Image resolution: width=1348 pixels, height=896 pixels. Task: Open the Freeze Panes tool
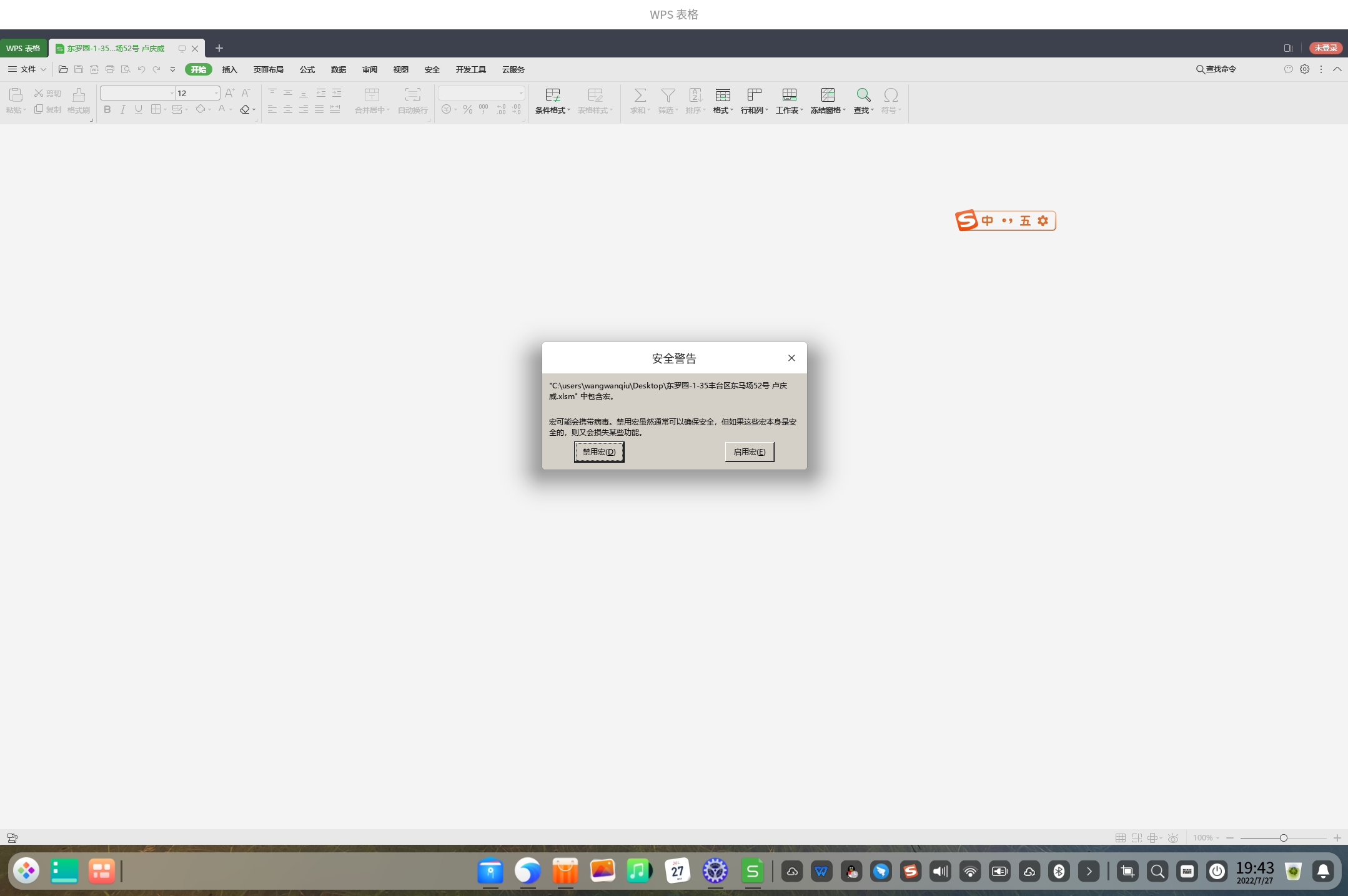coord(827,95)
